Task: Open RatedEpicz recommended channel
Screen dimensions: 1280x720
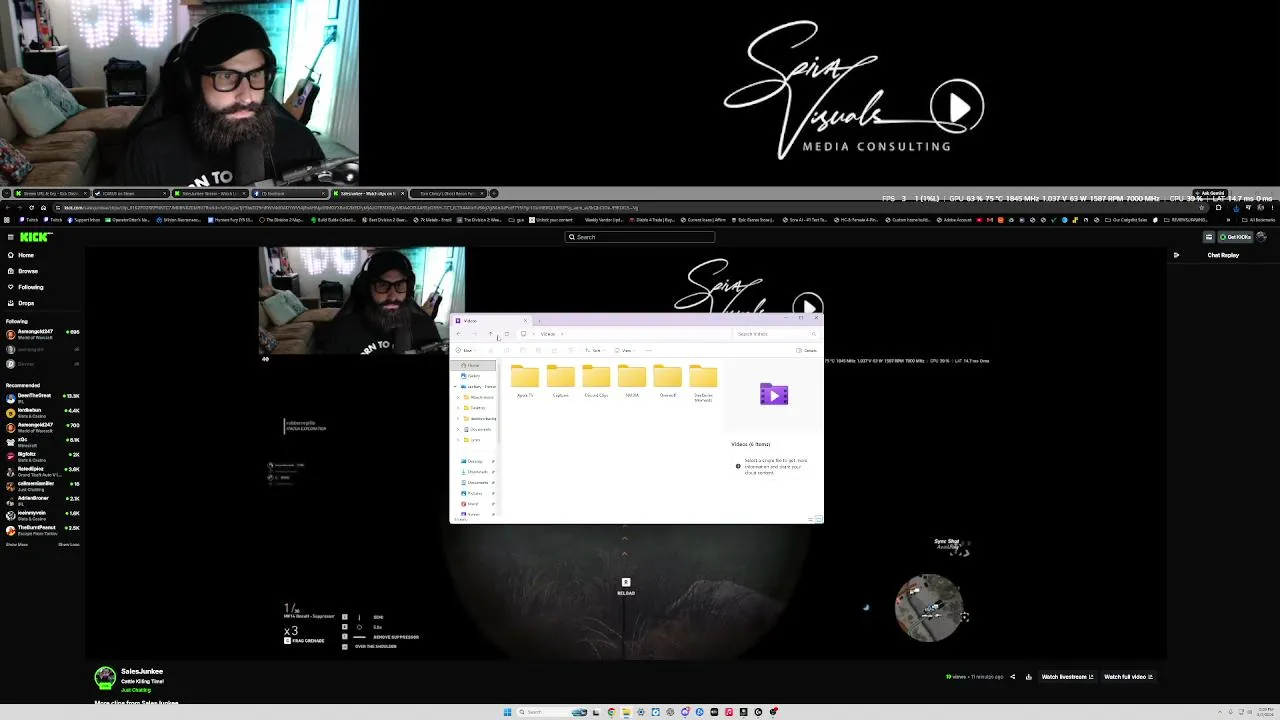Action: (x=42, y=470)
